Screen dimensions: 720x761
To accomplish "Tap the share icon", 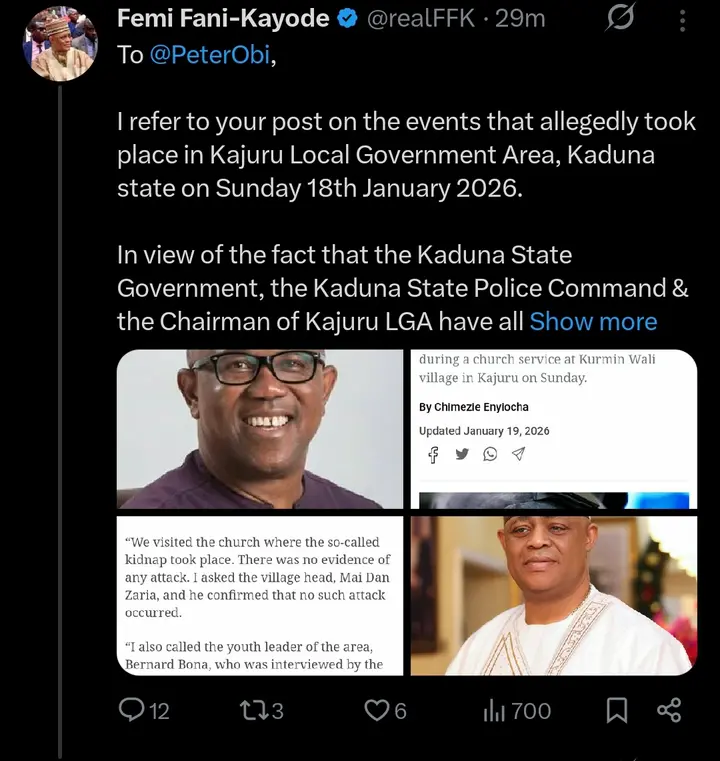I will (x=669, y=710).
